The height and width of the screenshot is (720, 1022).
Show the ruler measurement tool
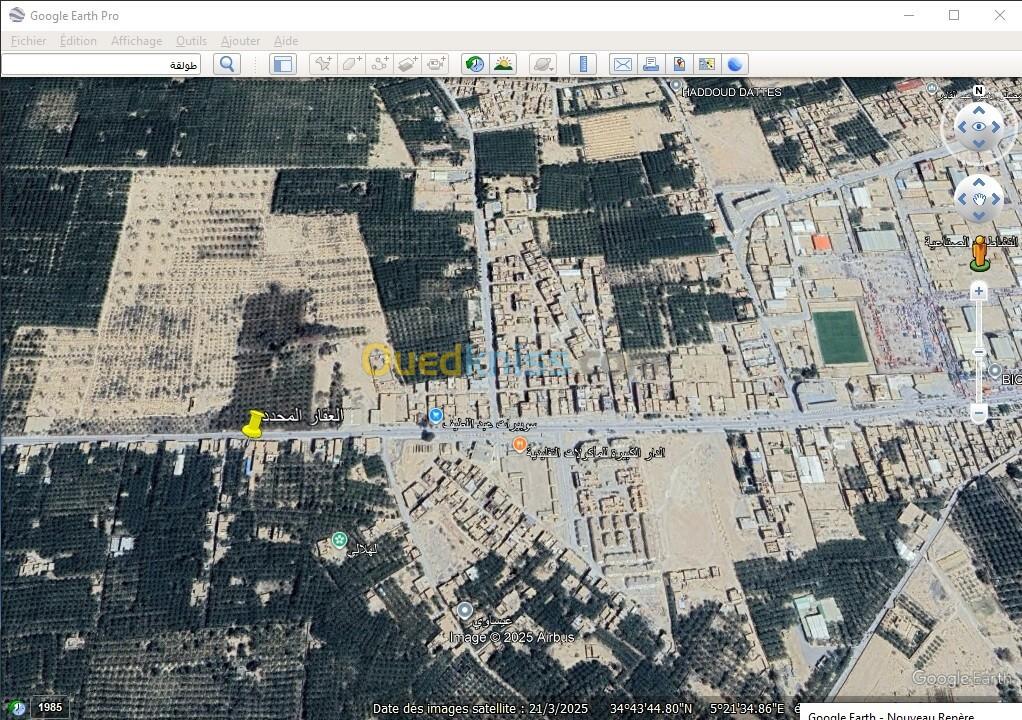[x=582, y=64]
